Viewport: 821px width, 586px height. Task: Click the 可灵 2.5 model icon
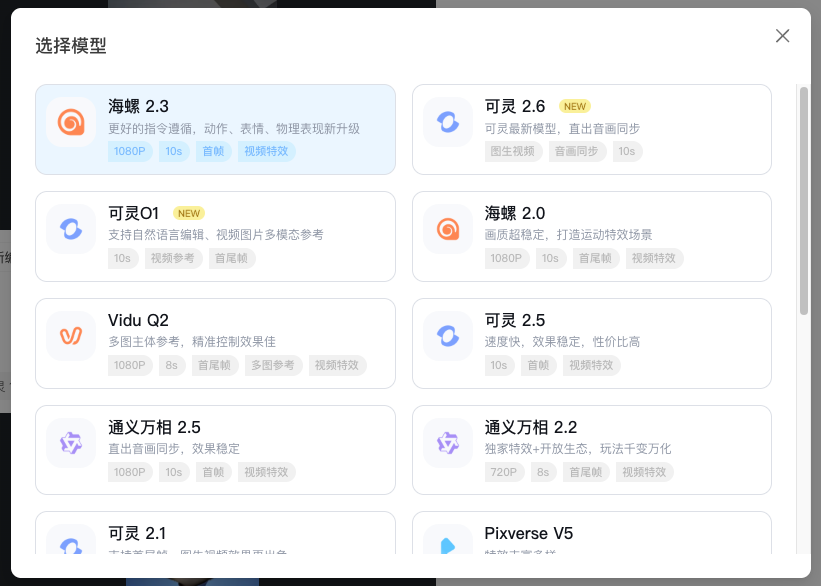[448, 336]
